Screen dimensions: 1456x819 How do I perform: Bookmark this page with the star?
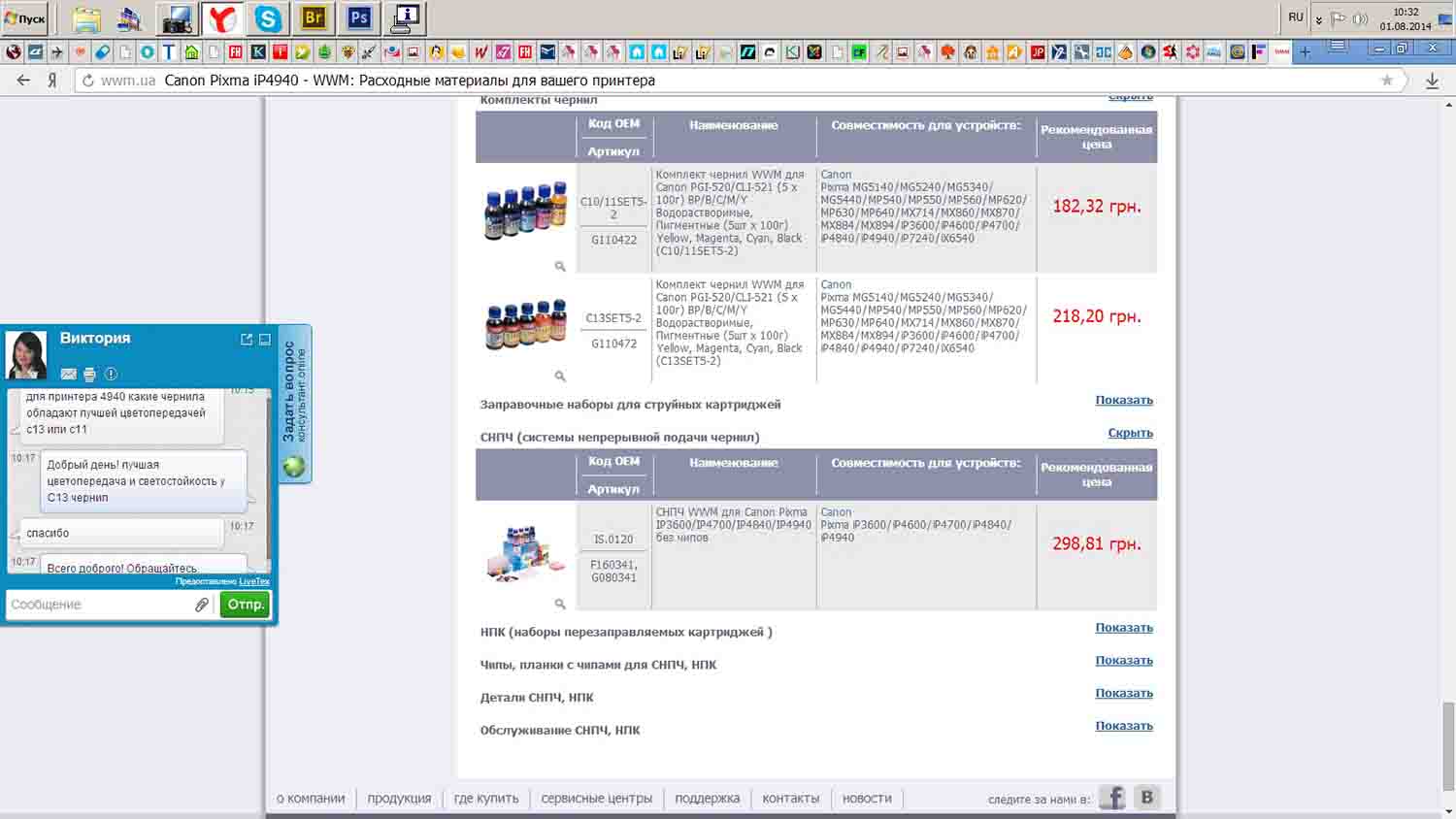(x=1387, y=81)
